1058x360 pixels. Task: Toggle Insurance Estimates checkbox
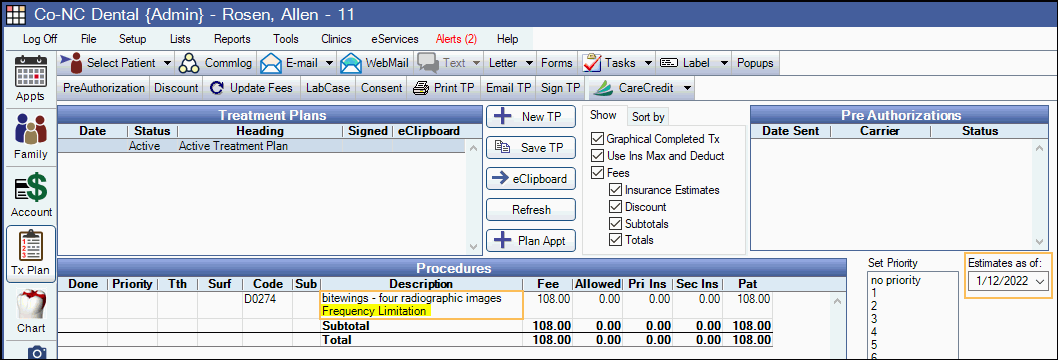(x=615, y=190)
